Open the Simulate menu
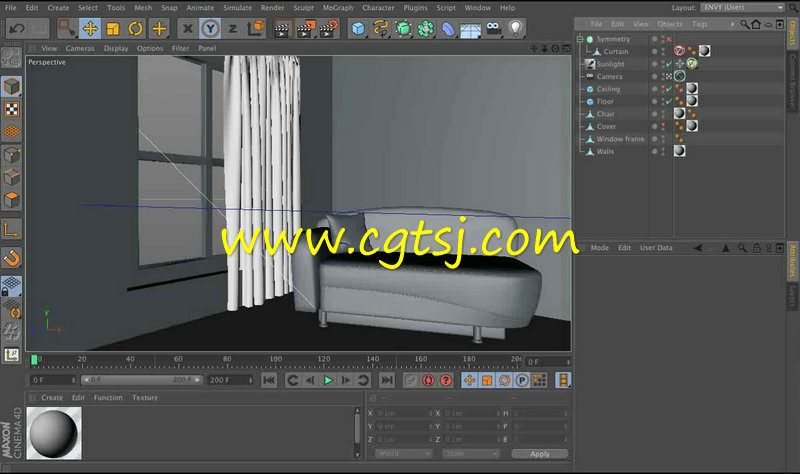This screenshot has height=474, width=800. pos(237,8)
